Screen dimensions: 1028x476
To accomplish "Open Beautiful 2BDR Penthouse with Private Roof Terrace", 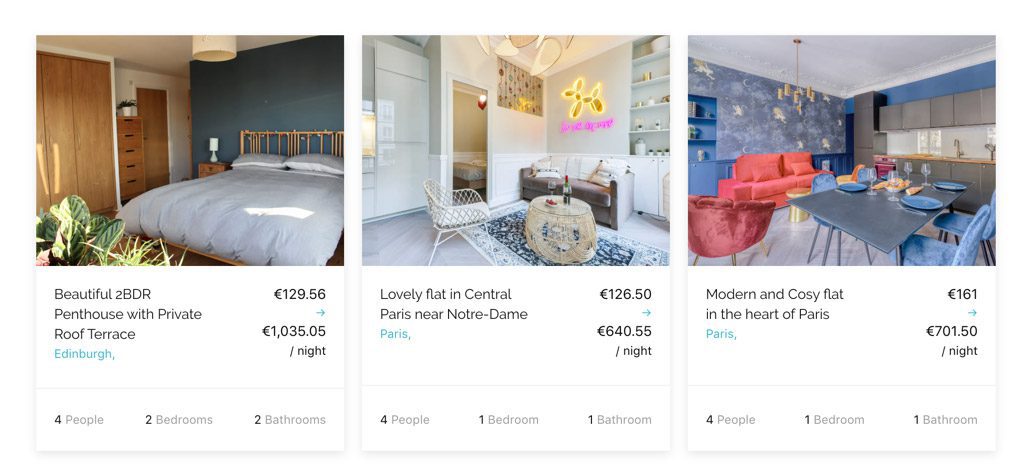I will [x=128, y=314].
